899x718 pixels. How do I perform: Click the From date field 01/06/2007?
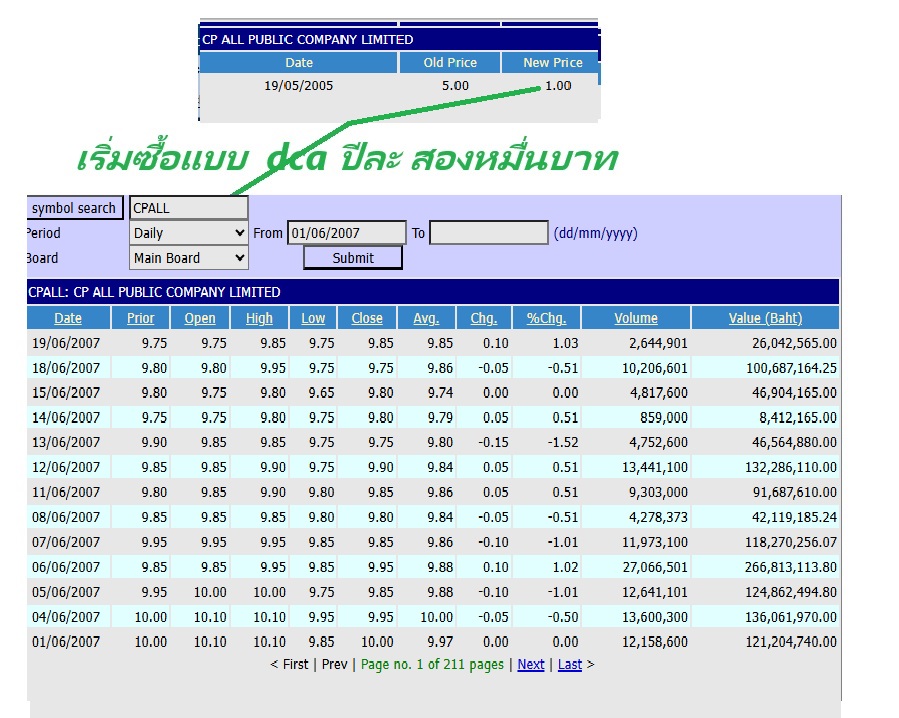347,233
